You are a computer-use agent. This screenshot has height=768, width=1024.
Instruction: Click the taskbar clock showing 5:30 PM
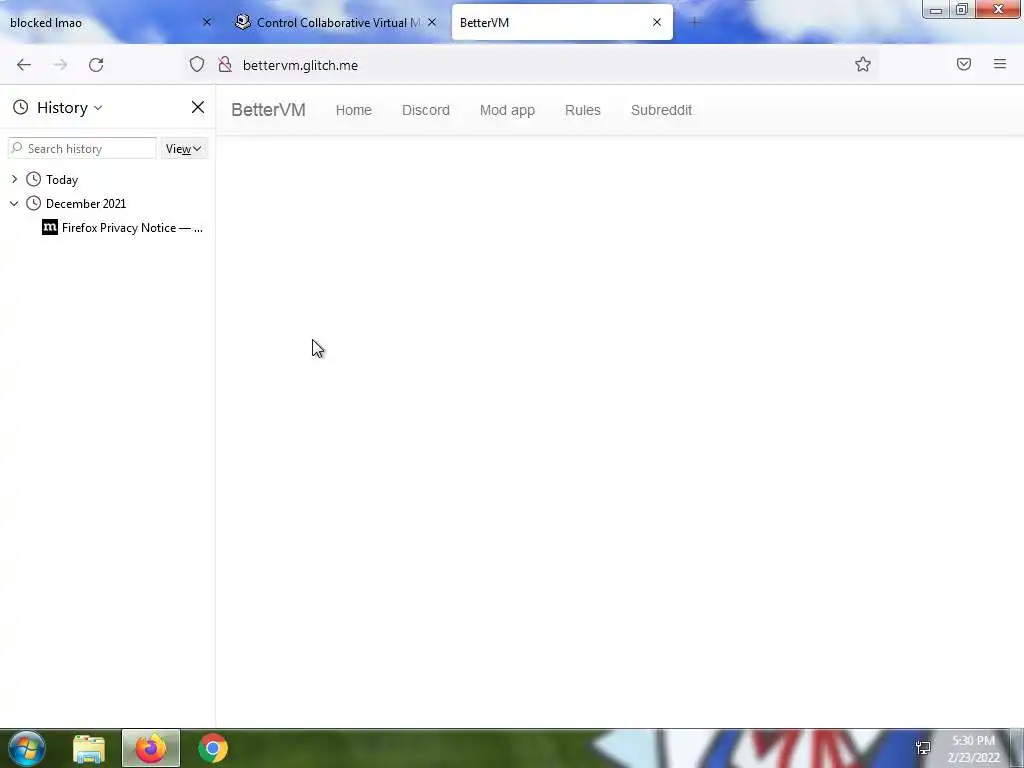point(974,749)
